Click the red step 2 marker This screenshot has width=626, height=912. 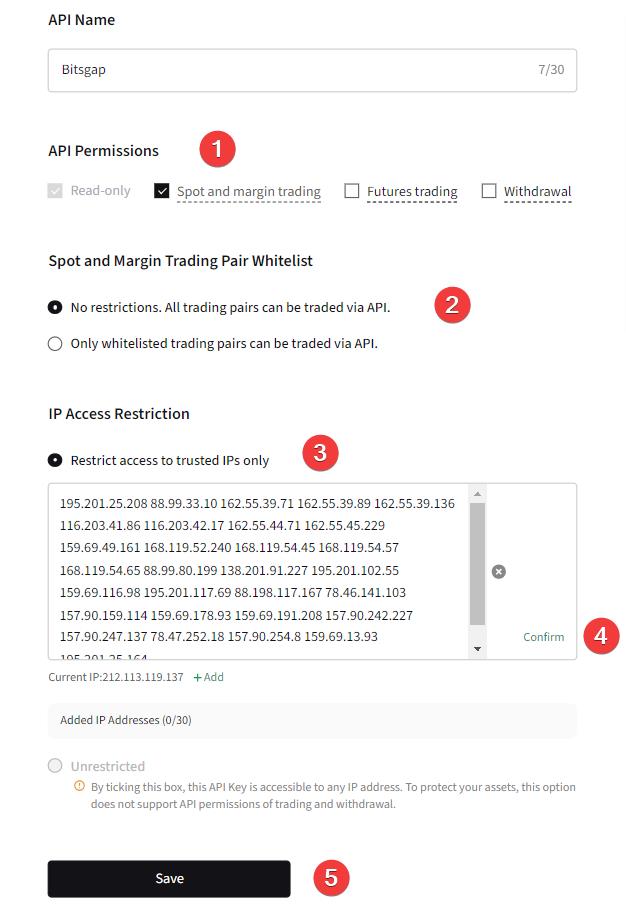(x=452, y=305)
